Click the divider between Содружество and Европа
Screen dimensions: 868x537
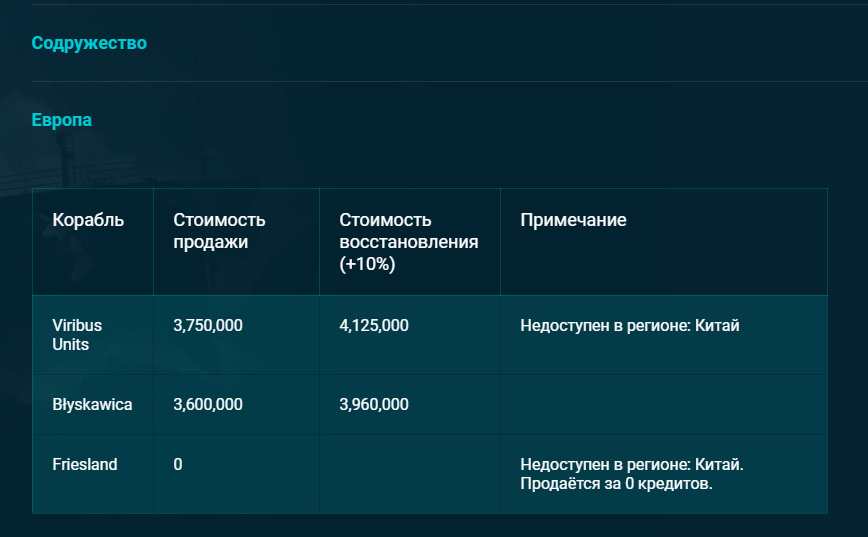click(x=434, y=81)
